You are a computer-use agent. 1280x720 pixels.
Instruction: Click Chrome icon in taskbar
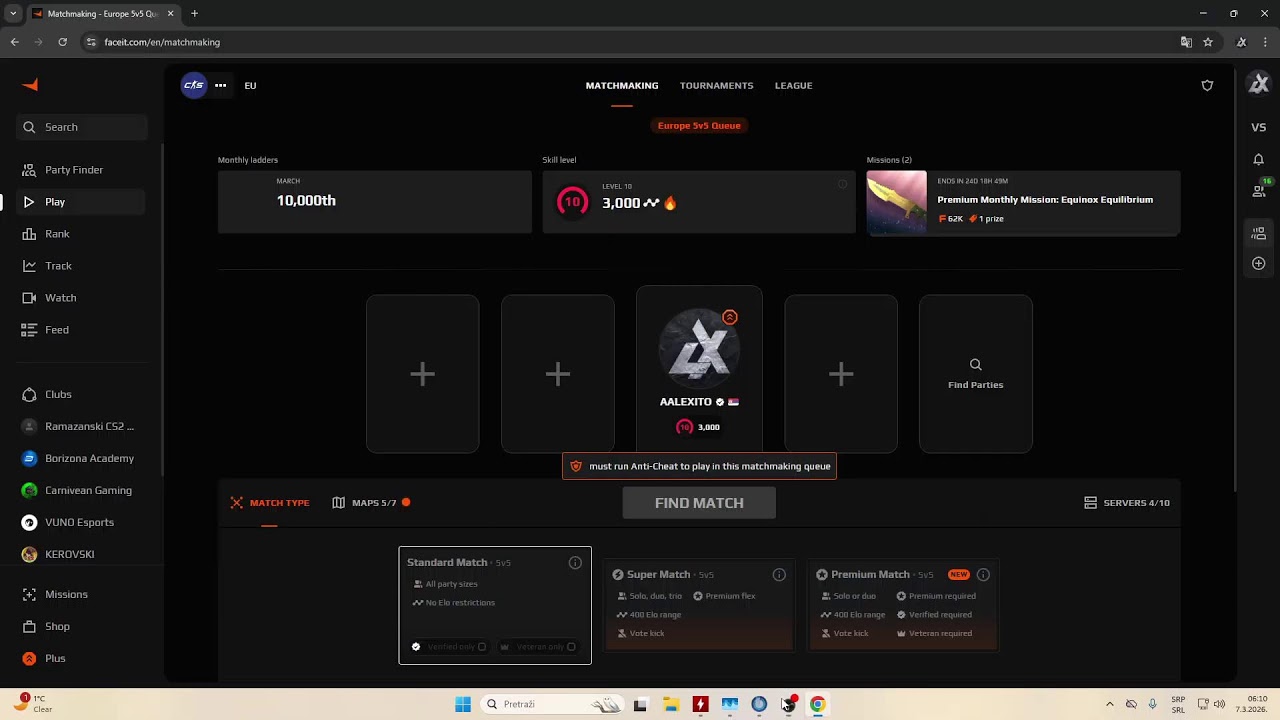click(x=818, y=704)
